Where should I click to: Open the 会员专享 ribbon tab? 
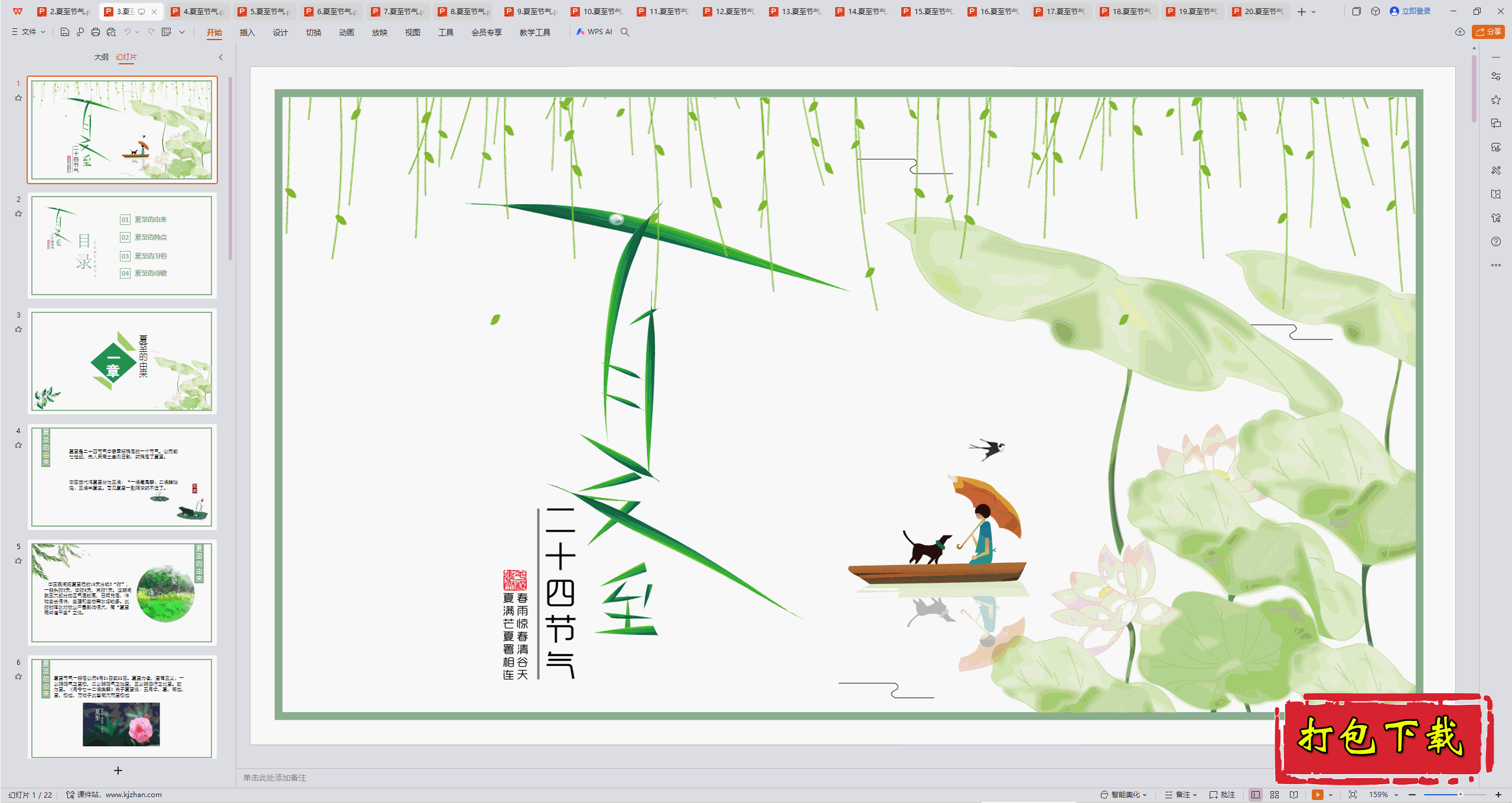click(486, 32)
